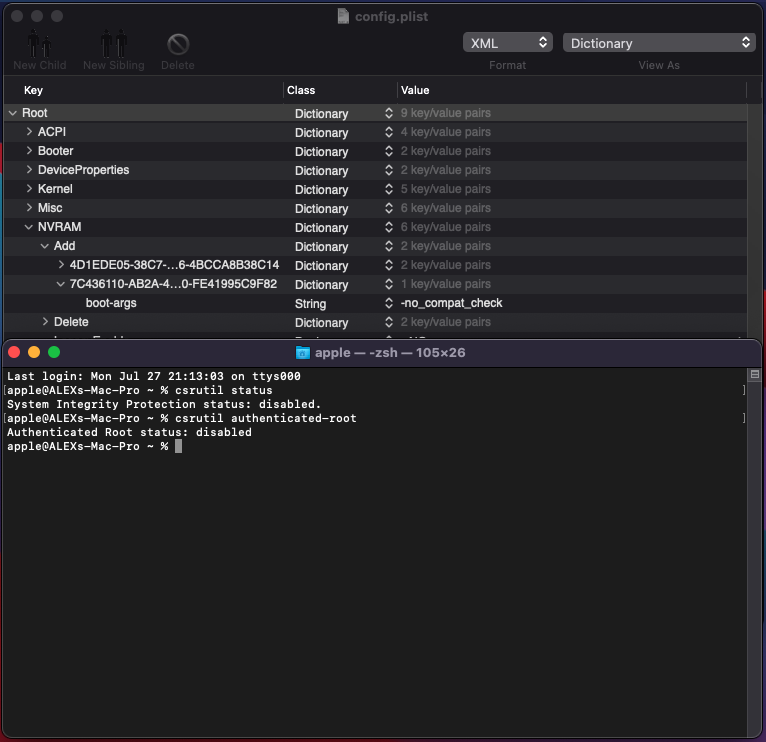Click the Value column header

415,90
